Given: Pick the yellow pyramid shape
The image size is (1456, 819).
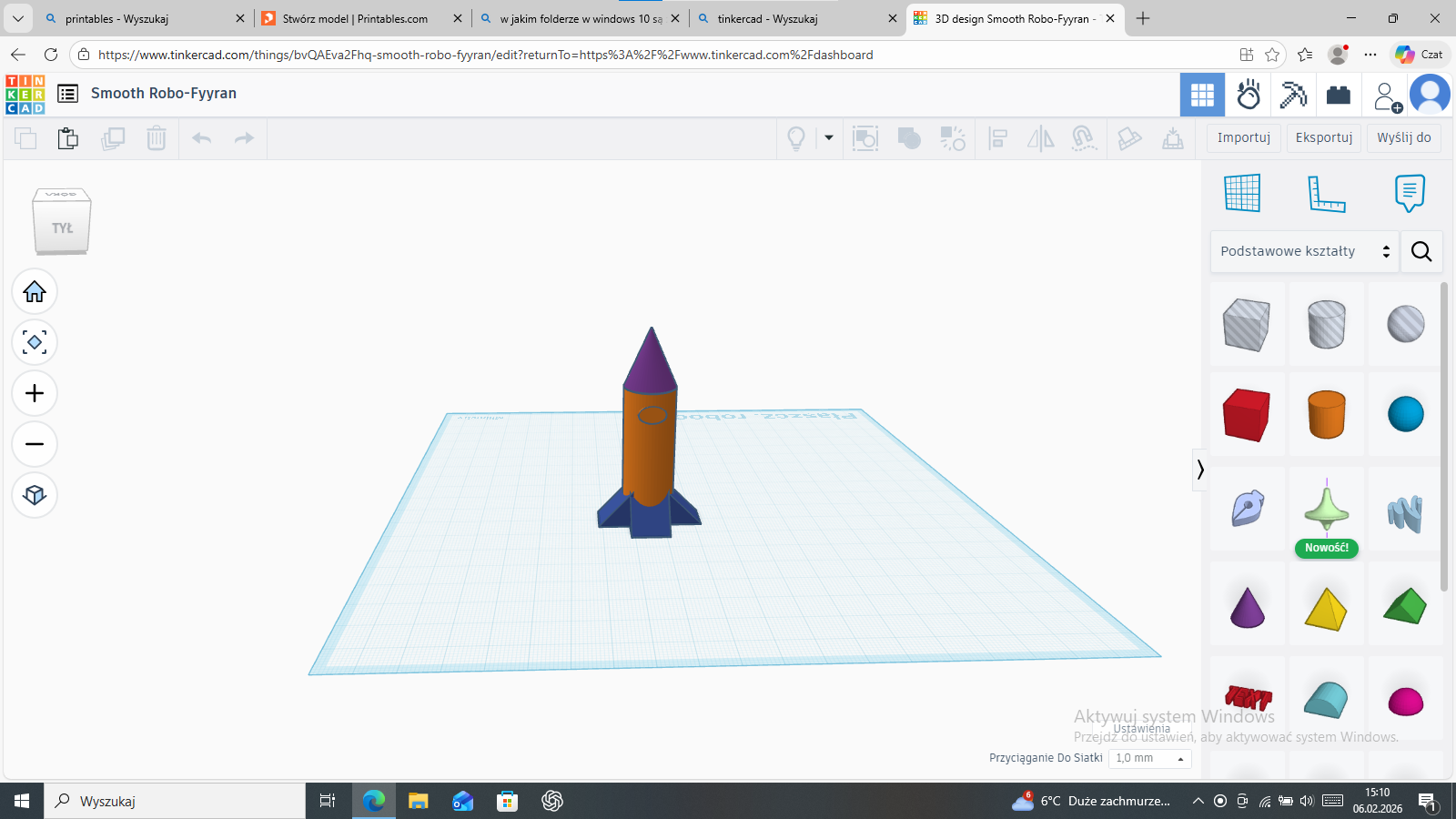Looking at the screenshot, I should click(1326, 609).
